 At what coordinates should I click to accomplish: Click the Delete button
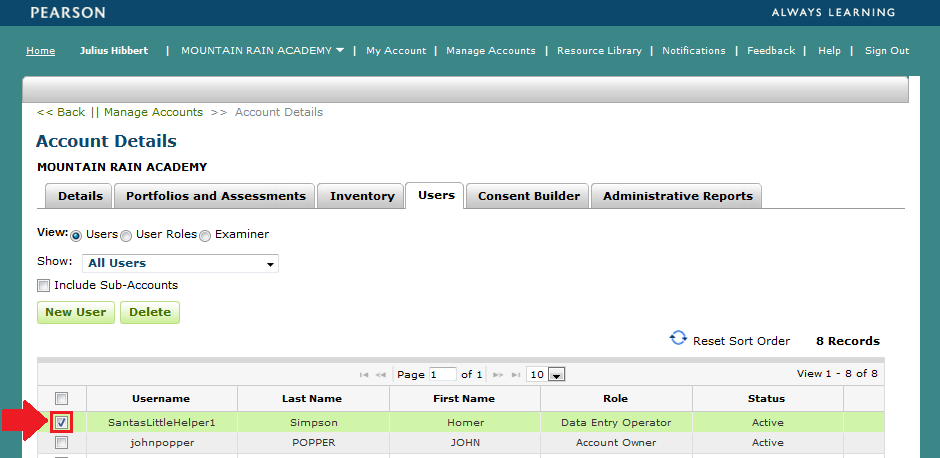[150, 312]
